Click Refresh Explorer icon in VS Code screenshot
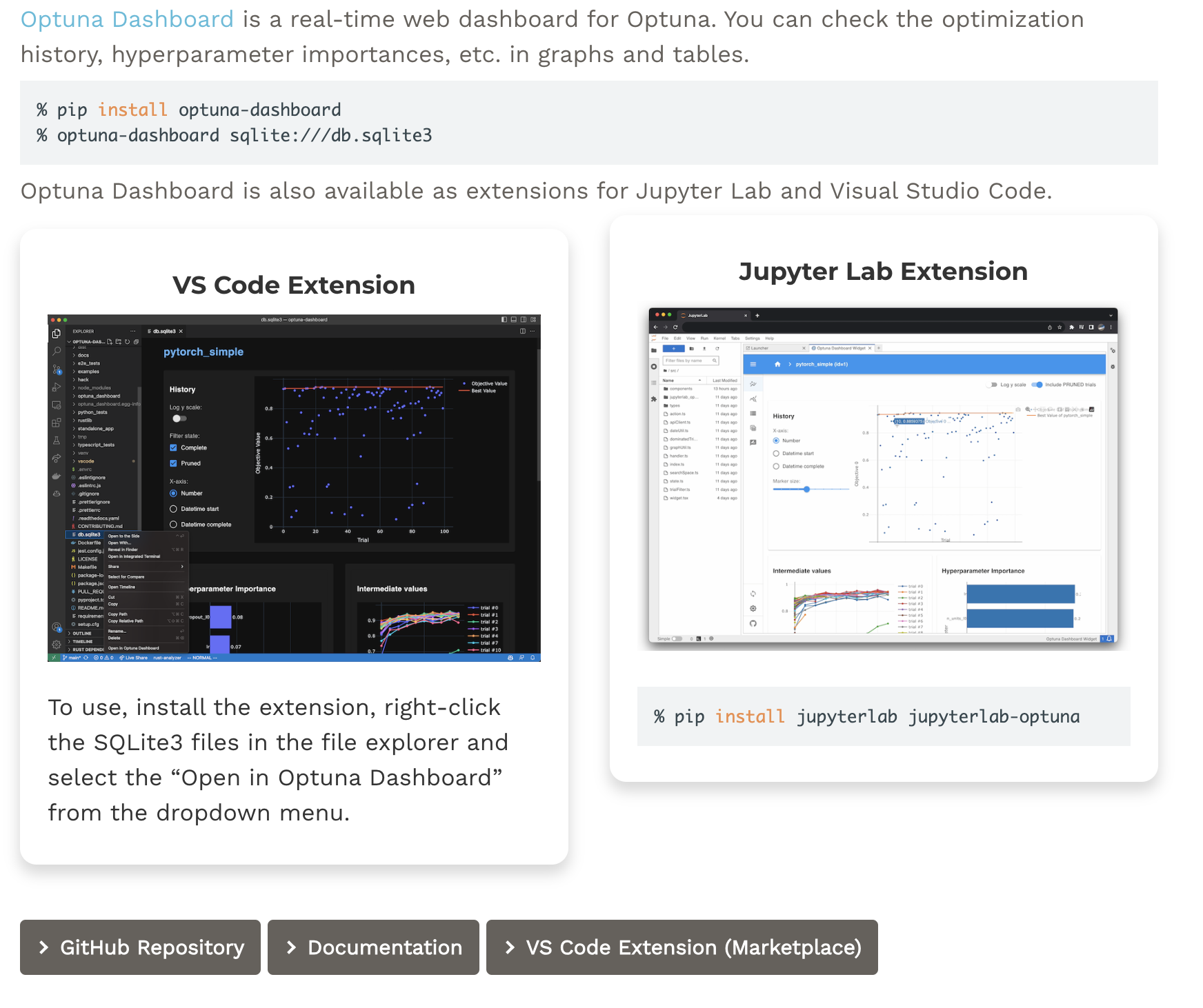The height and width of the screenshot is (1008, 1203). click(128, 342)
